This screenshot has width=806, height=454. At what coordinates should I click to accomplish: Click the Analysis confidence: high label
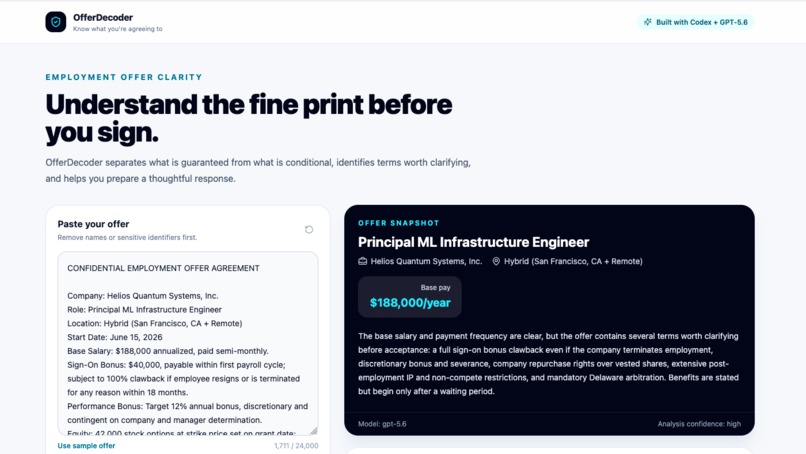[699, 424]
